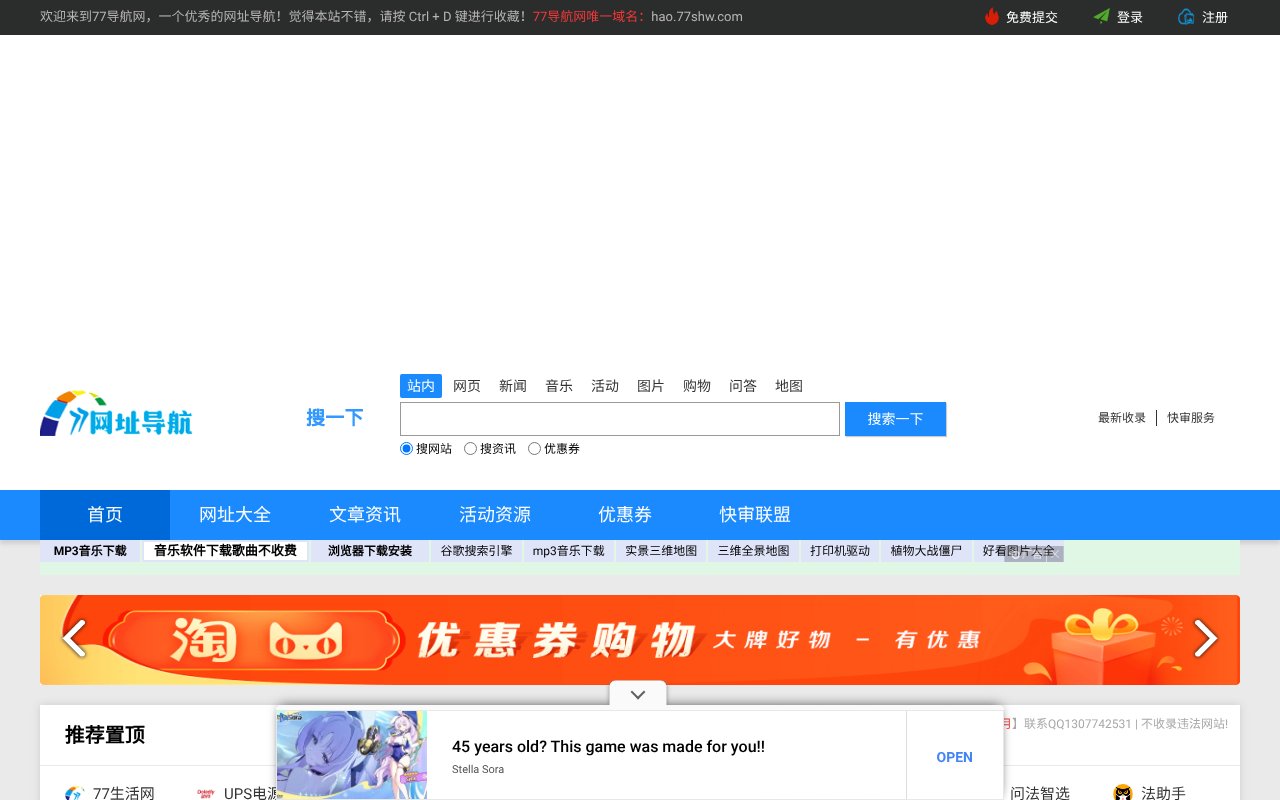The width and height of the screenshot is (1280, 800).
Task: Click the 注册 cloud icon
Action: pyautogui.click(x=1185, y=17)
